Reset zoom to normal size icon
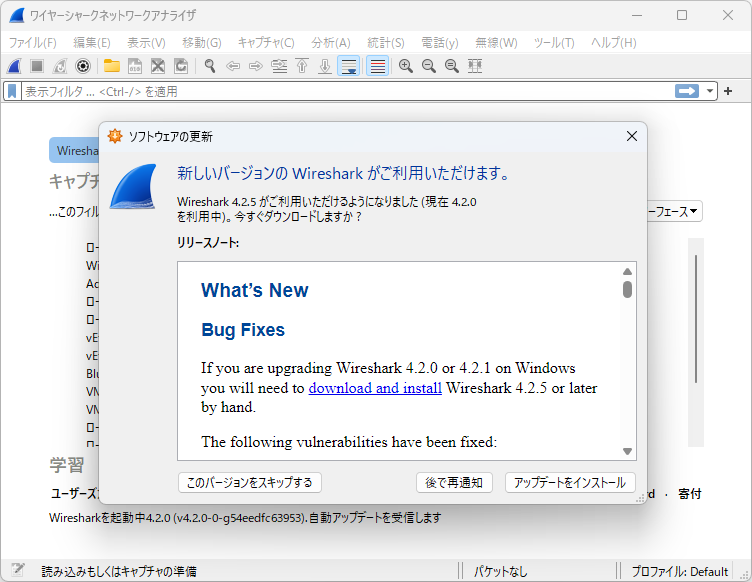Viewport: 752px width, 582px height. (452, 66)
